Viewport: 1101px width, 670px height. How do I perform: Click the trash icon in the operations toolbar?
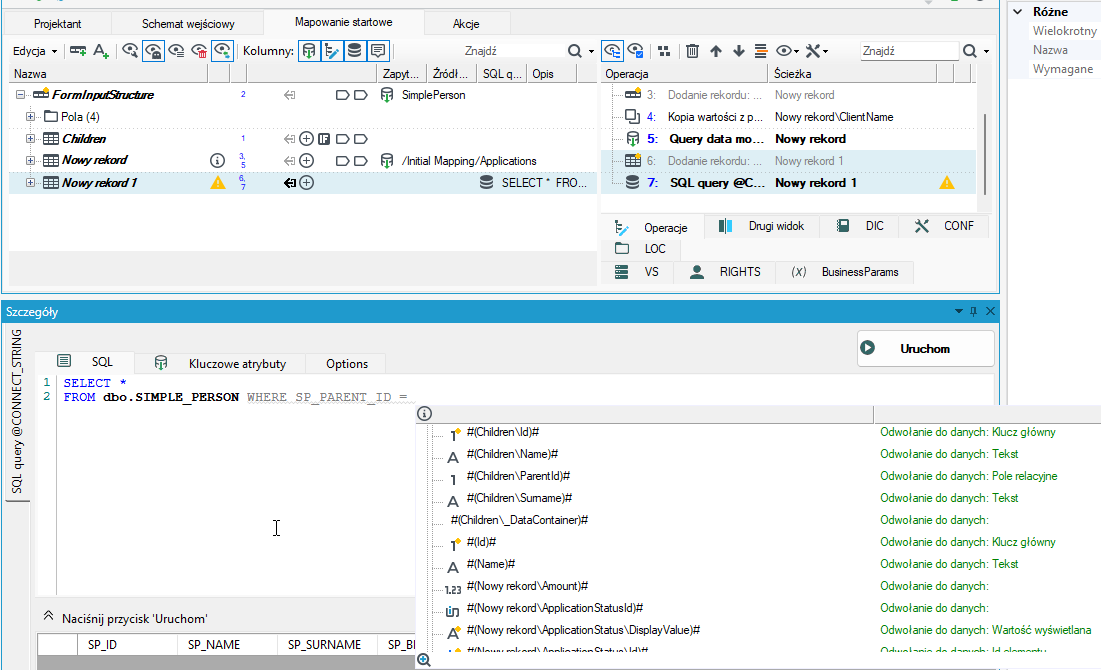point(692,51)
